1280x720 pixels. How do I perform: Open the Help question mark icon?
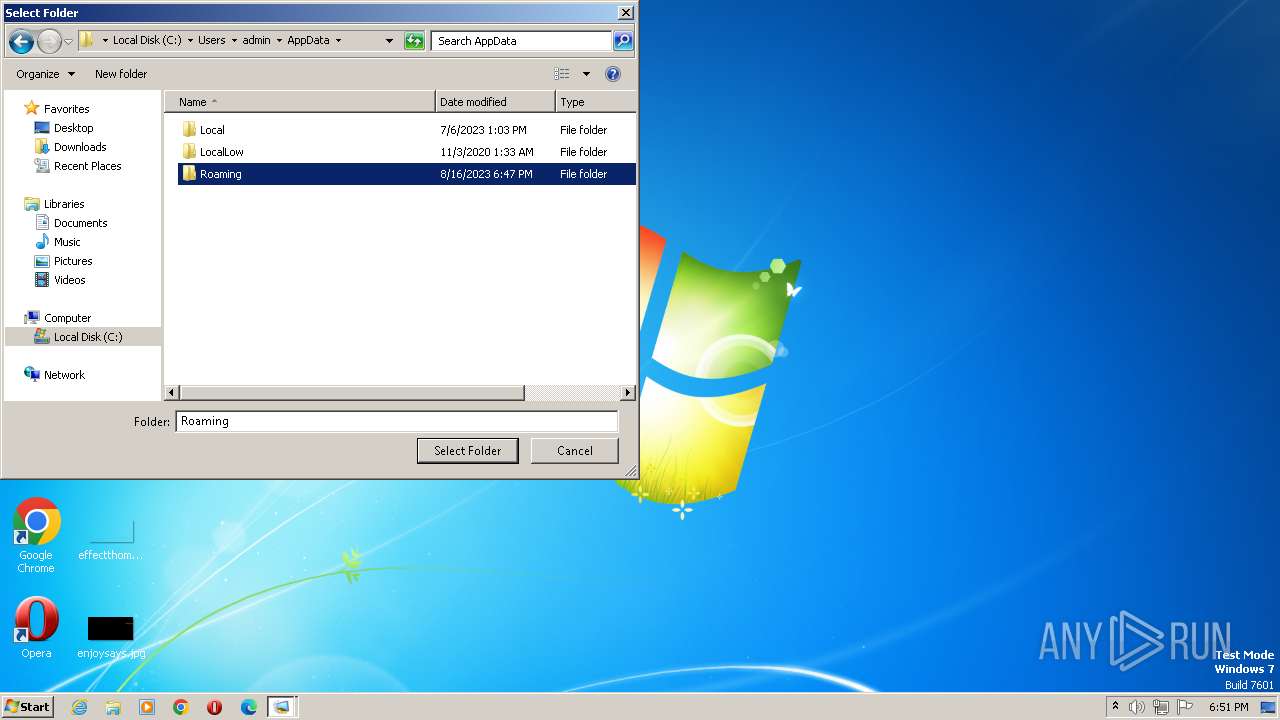point(613,74)
